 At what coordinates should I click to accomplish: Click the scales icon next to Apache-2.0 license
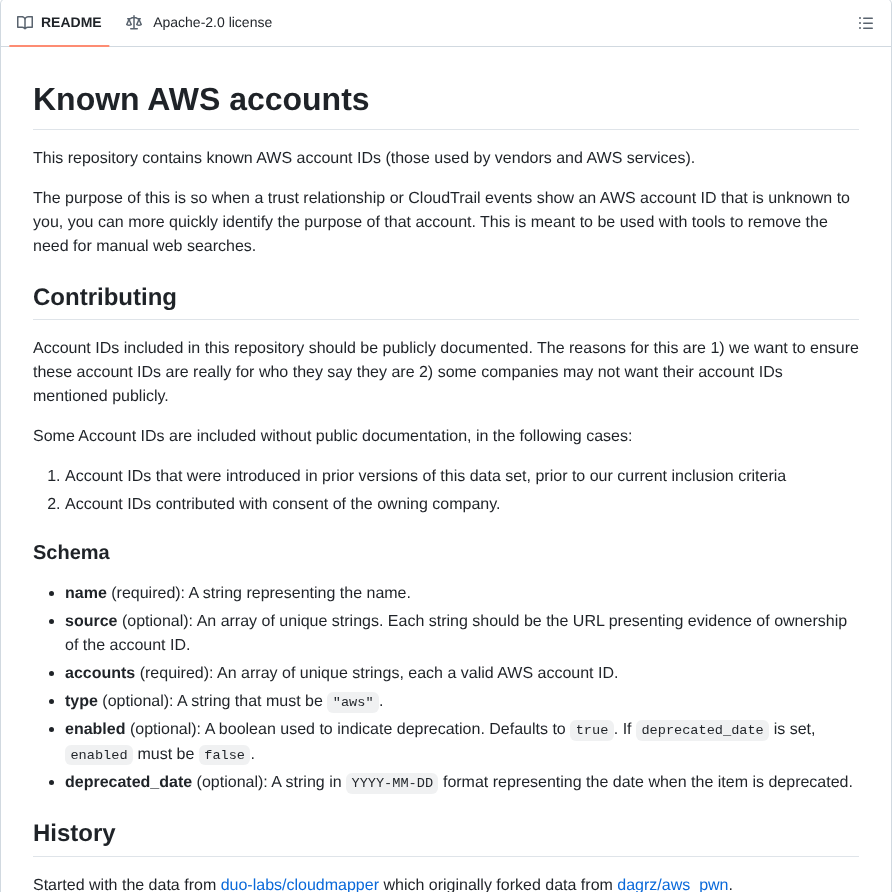134,22
